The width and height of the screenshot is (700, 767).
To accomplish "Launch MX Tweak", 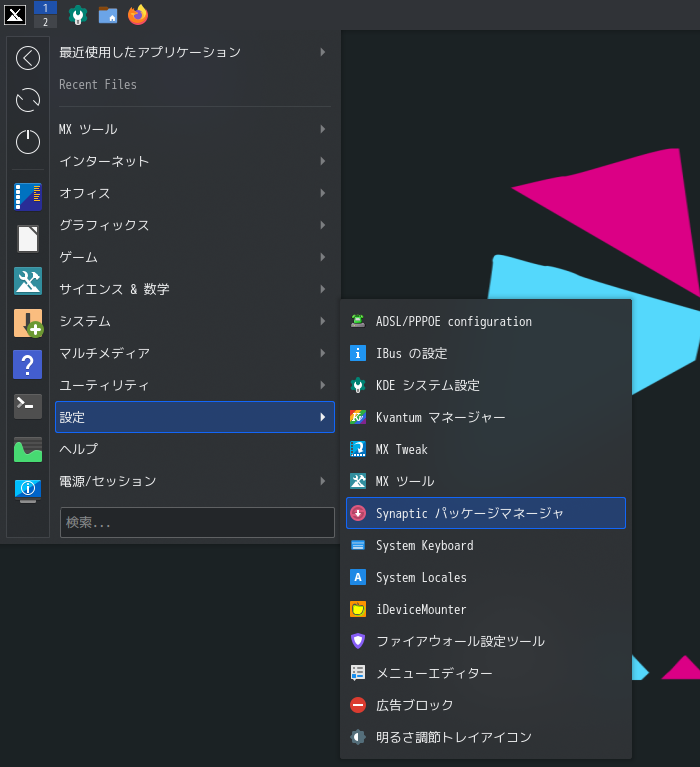I will [x=486, y=449].
